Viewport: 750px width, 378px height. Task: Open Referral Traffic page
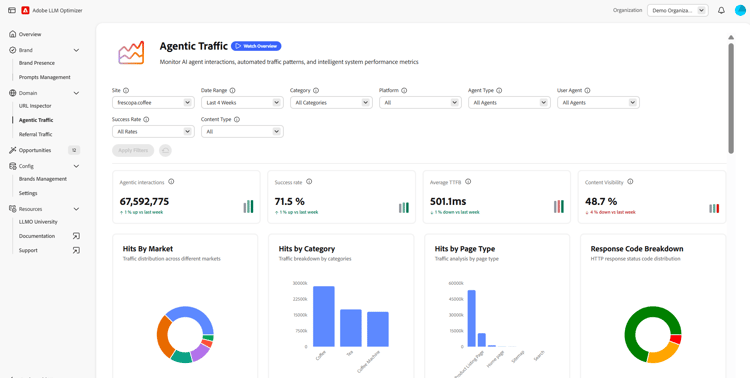35,134
